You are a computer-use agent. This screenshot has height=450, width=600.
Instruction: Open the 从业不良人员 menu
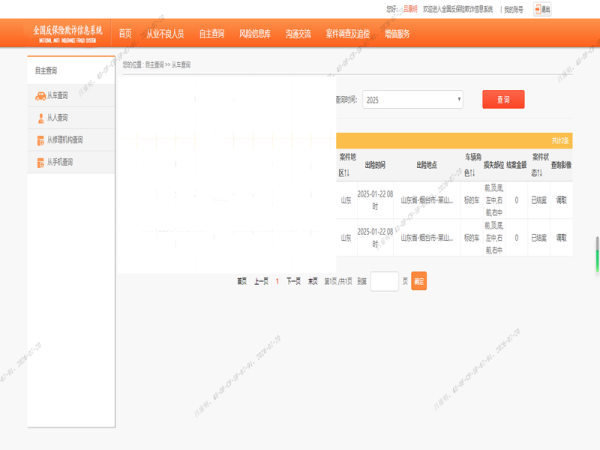coord(165,34)
